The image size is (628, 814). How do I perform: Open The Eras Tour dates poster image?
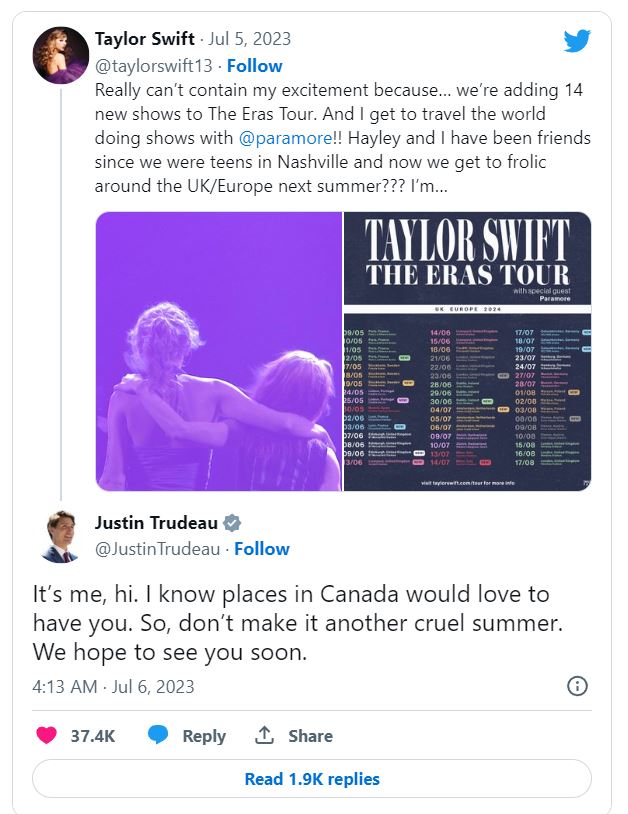coord(467,351)
